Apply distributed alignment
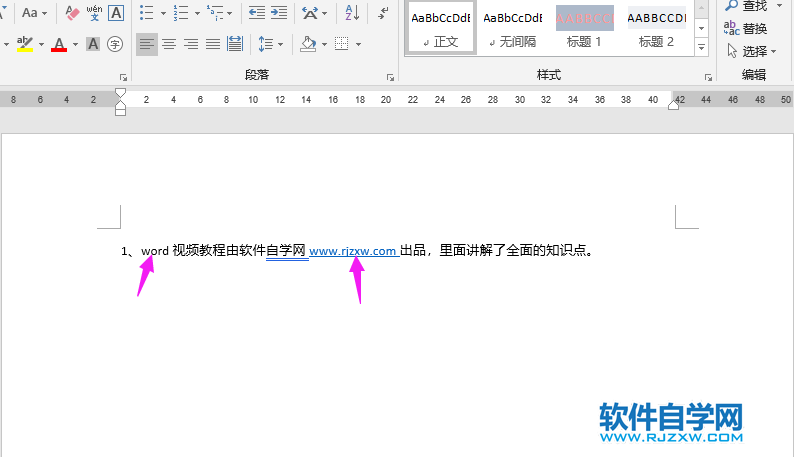The height and width of the screenshot is (457, 794). 235,44
